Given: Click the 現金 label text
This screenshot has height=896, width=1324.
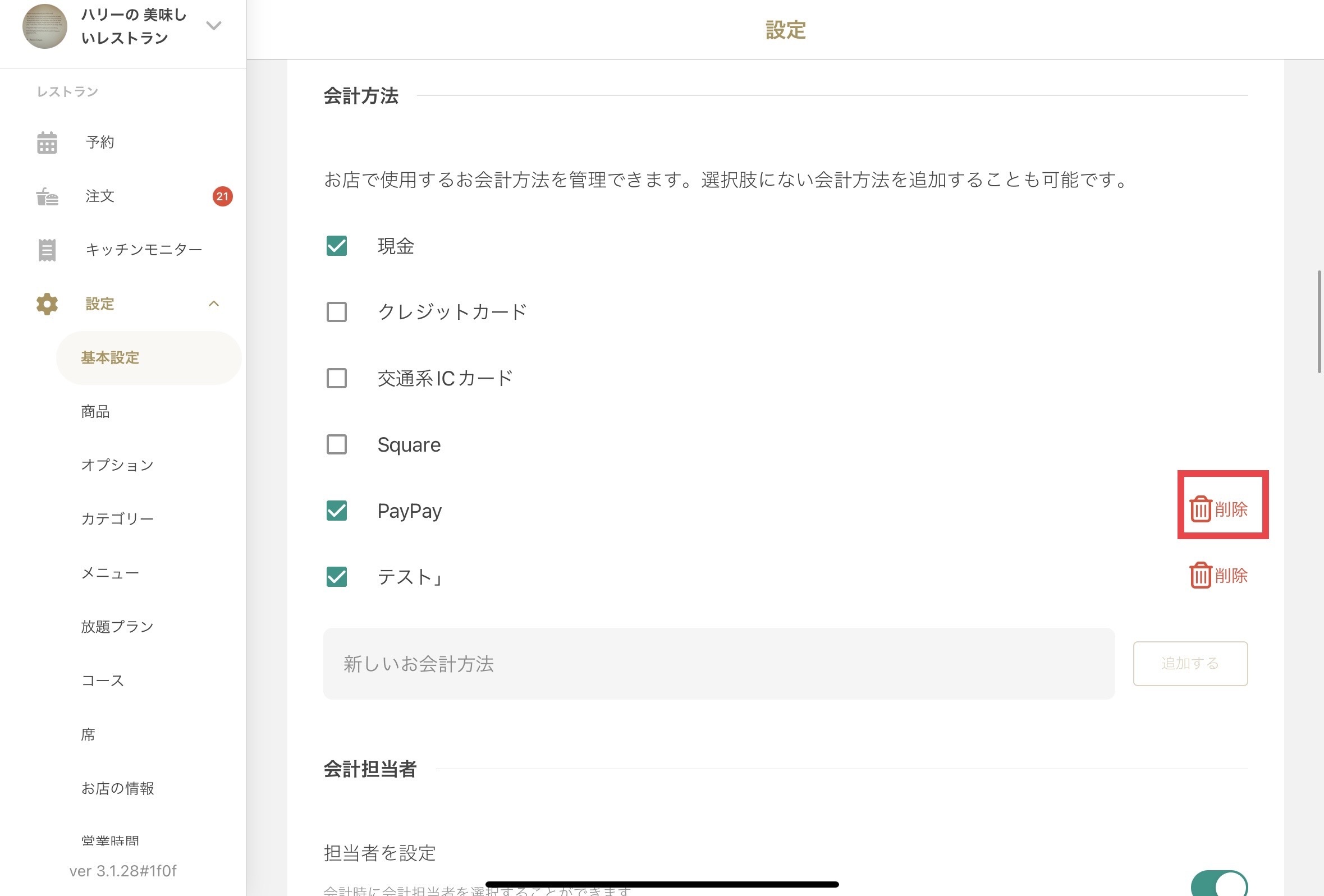Looking at the screenshot, I should pos(396,246).
